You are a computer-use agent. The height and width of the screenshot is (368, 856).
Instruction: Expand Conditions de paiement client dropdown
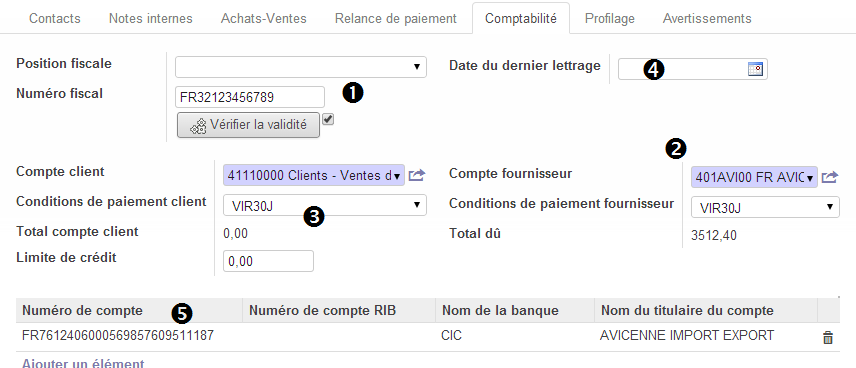(x=325, y=205)
